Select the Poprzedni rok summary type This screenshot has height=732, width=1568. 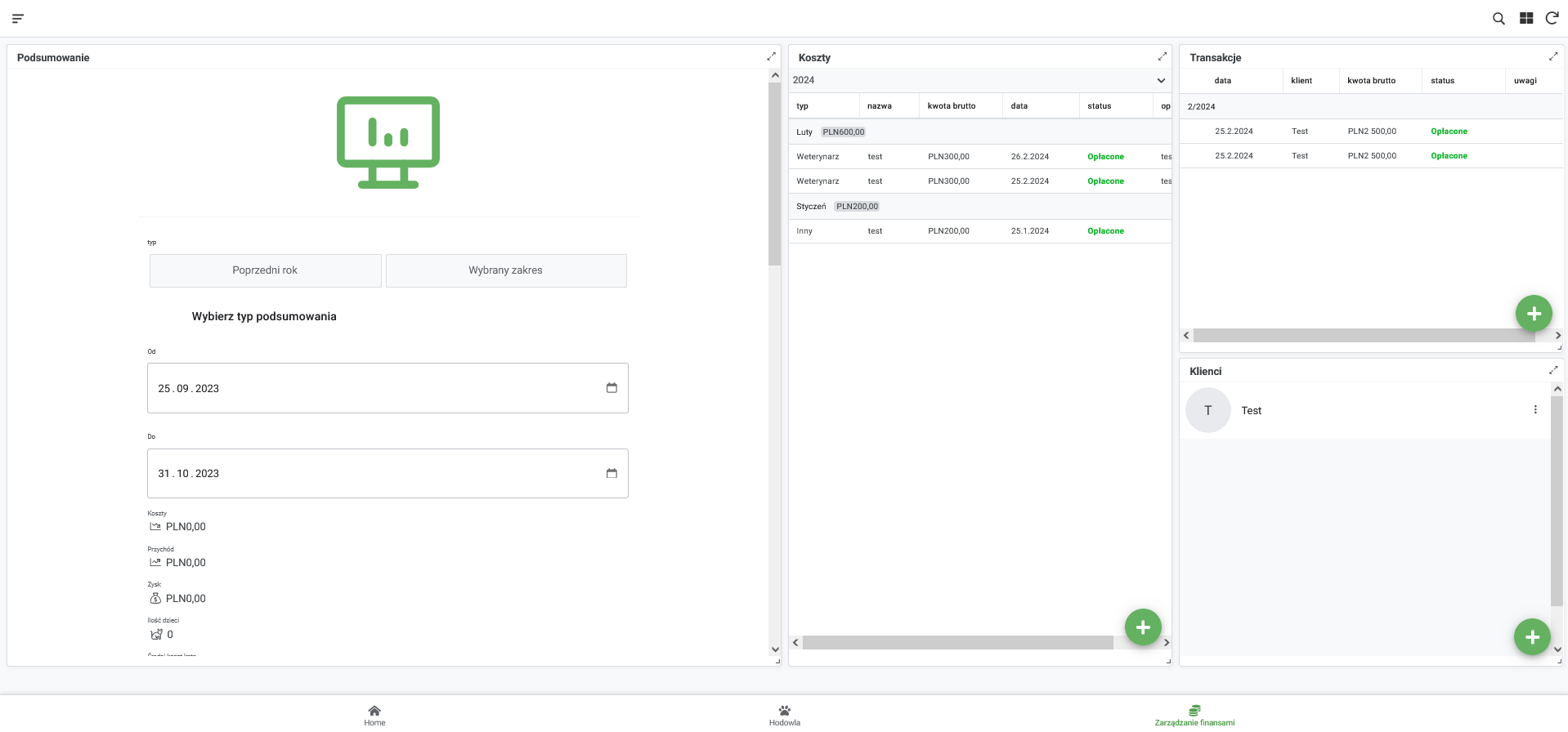265,270
